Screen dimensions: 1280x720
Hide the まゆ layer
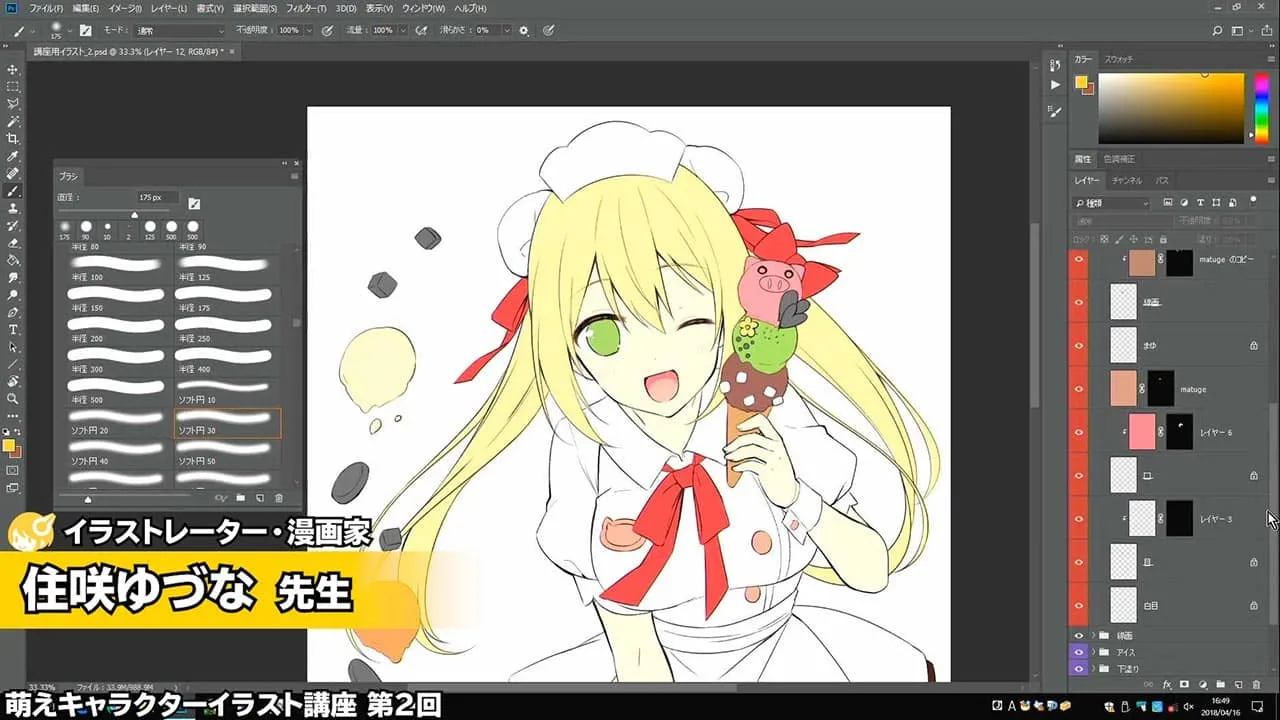1079,344
